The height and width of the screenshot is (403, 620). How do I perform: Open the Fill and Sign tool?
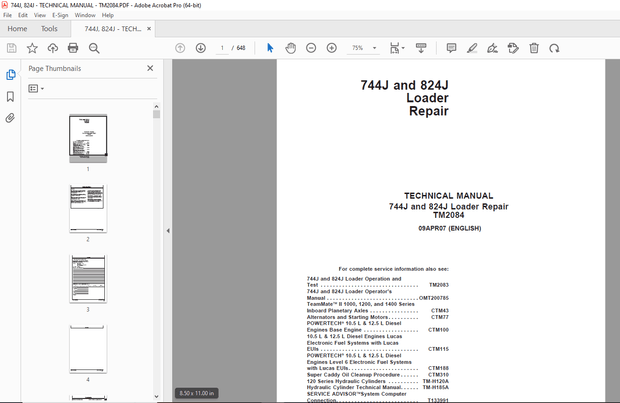coord(492,48)
